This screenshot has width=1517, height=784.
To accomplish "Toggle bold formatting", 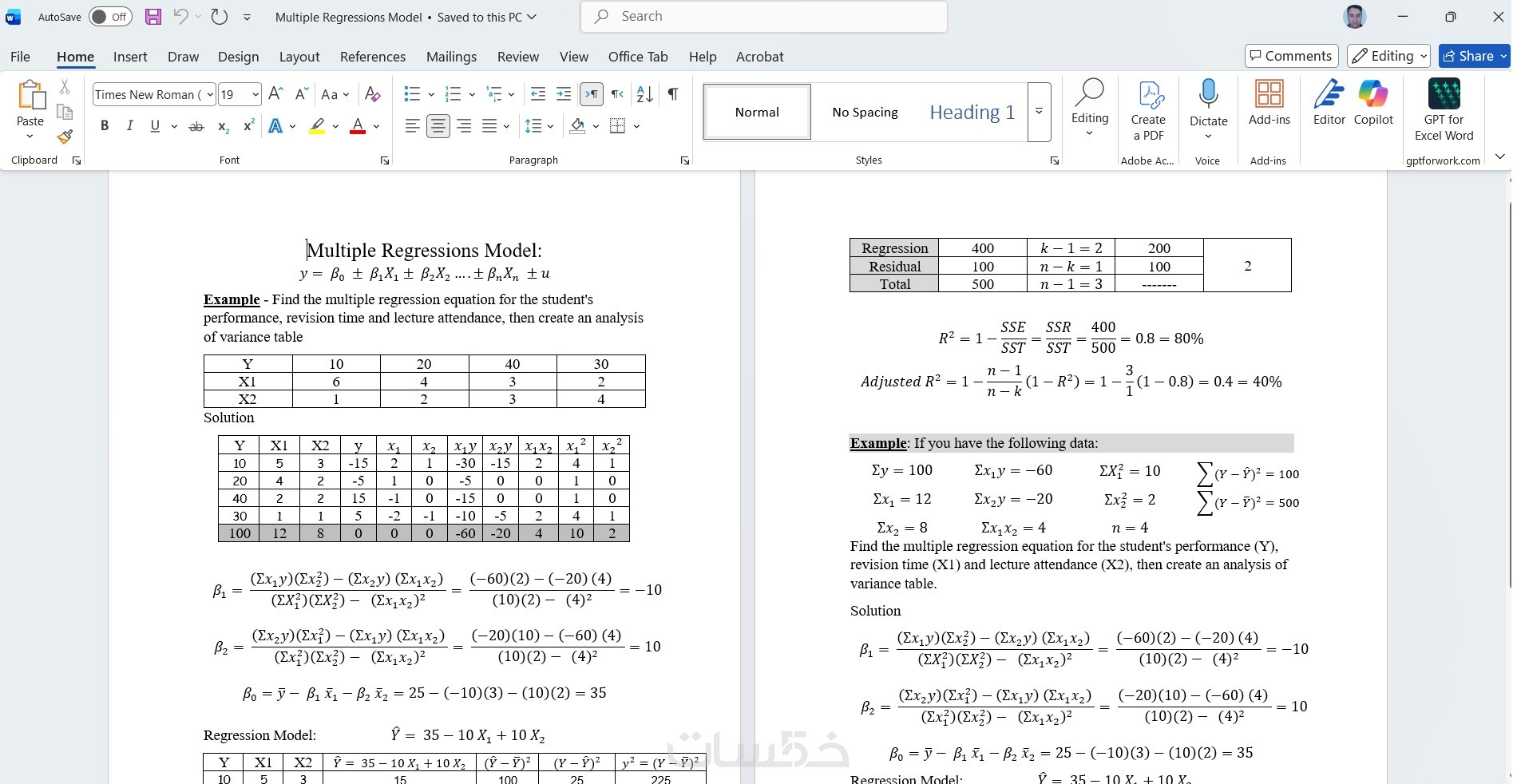I will pyautogui.click(x=105, y=126).
